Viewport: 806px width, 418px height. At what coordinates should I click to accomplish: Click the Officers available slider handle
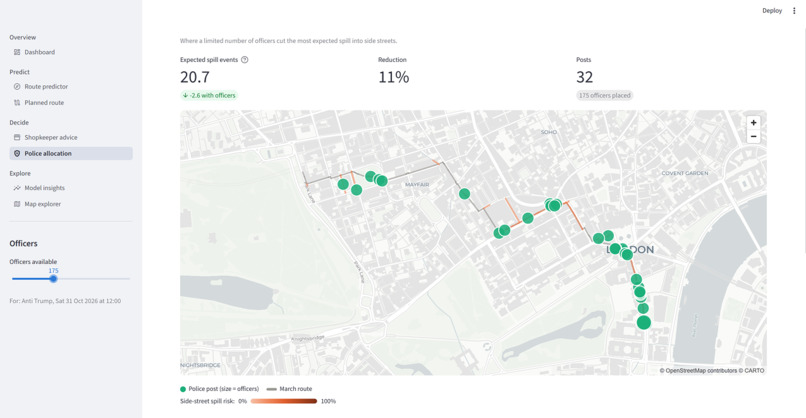coord(53,279)
